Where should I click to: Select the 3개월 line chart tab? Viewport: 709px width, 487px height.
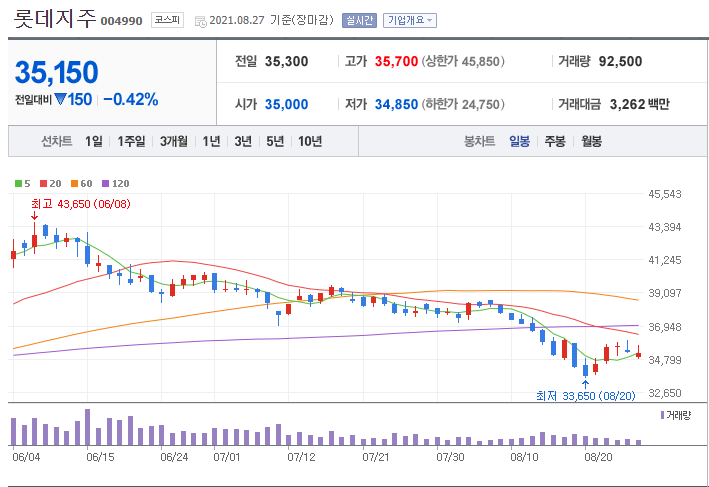(174, 142)
